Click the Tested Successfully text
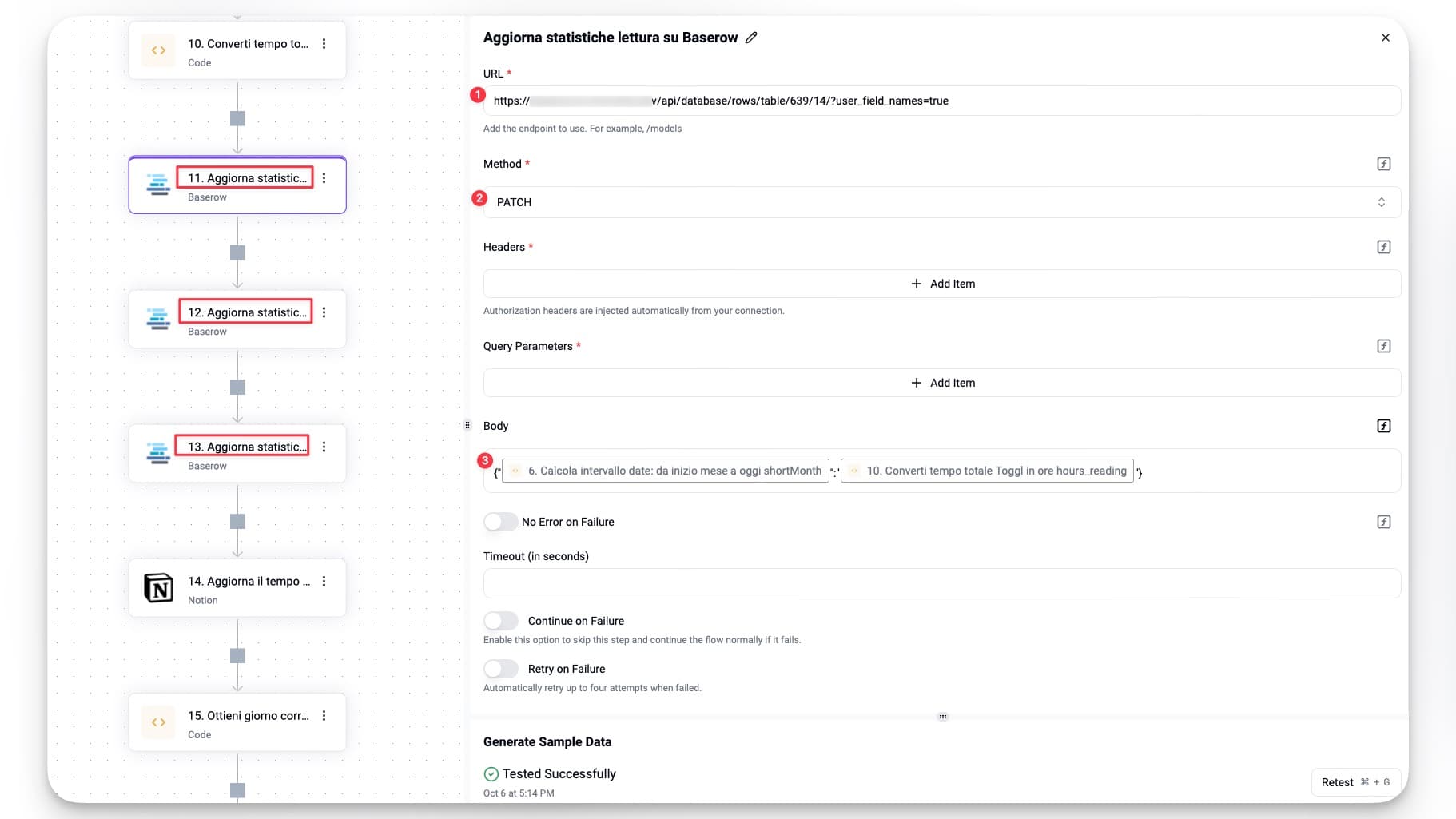The width and height of the screenshot is (1456, 819). (559, 773)
